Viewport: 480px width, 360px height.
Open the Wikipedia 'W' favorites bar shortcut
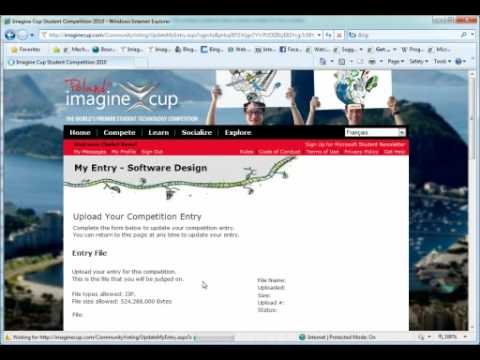(412, 50)
